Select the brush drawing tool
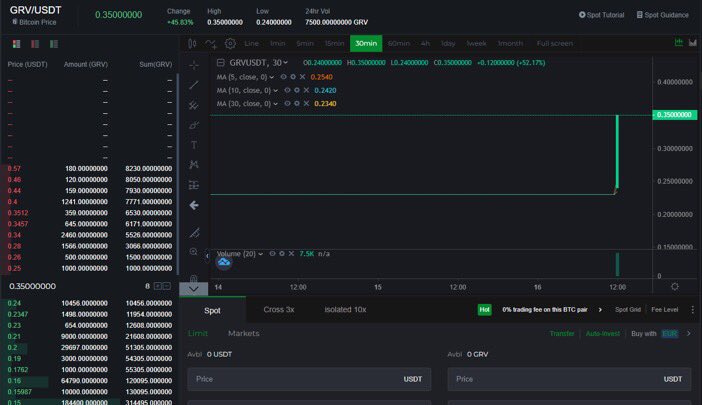This screenshot has height=405, width=702. coord(193,125)
